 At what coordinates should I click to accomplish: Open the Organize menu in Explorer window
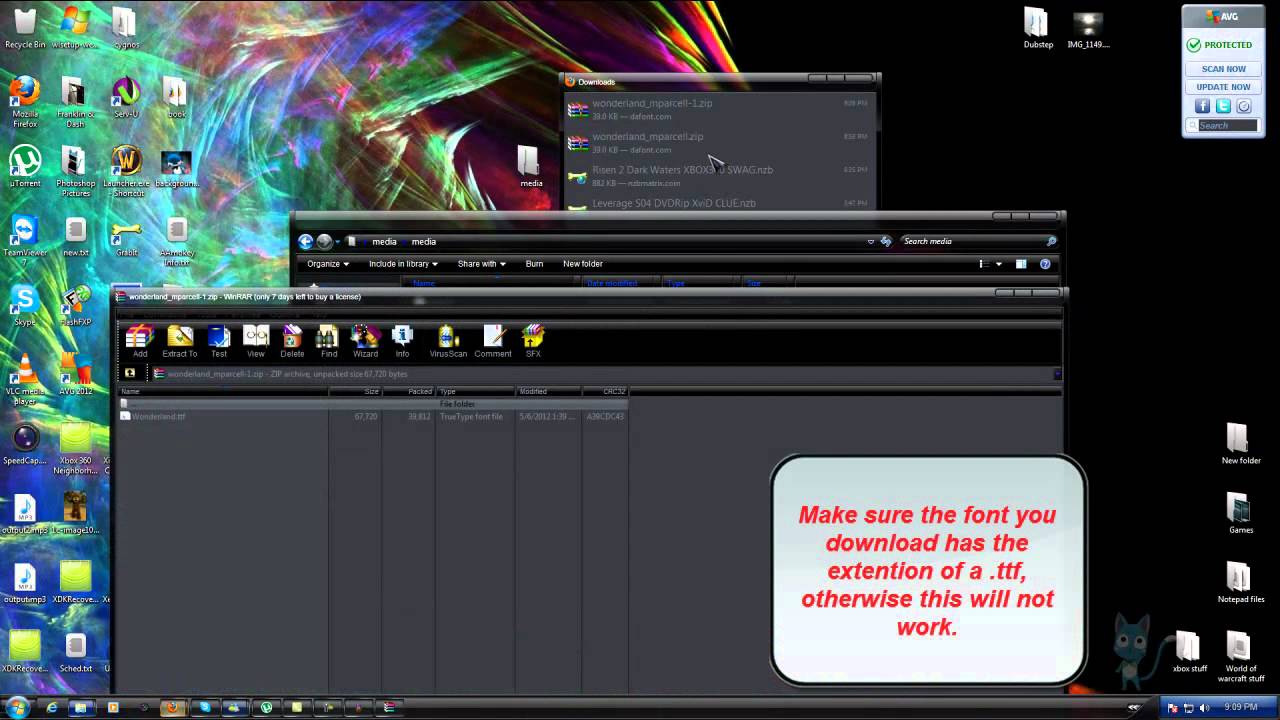328,264
